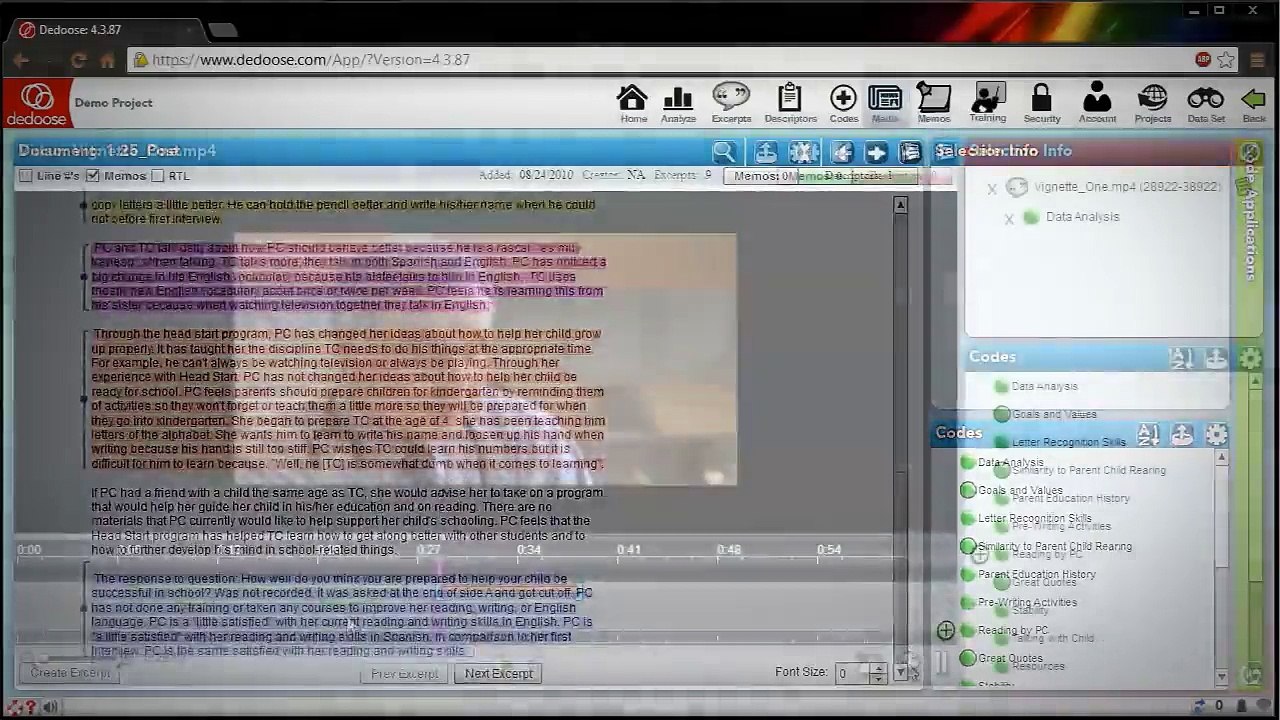
Task: Open the Training section
Action: tap(987, 104)
